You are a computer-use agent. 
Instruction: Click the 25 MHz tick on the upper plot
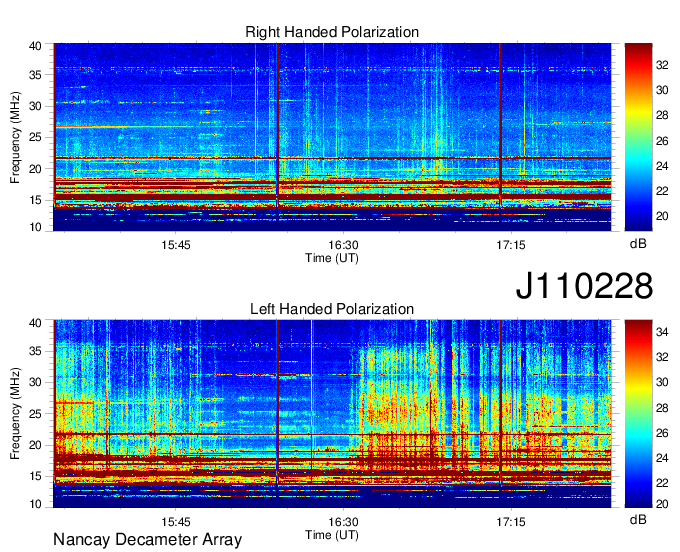pyautogui.click(x=35, y=137)
